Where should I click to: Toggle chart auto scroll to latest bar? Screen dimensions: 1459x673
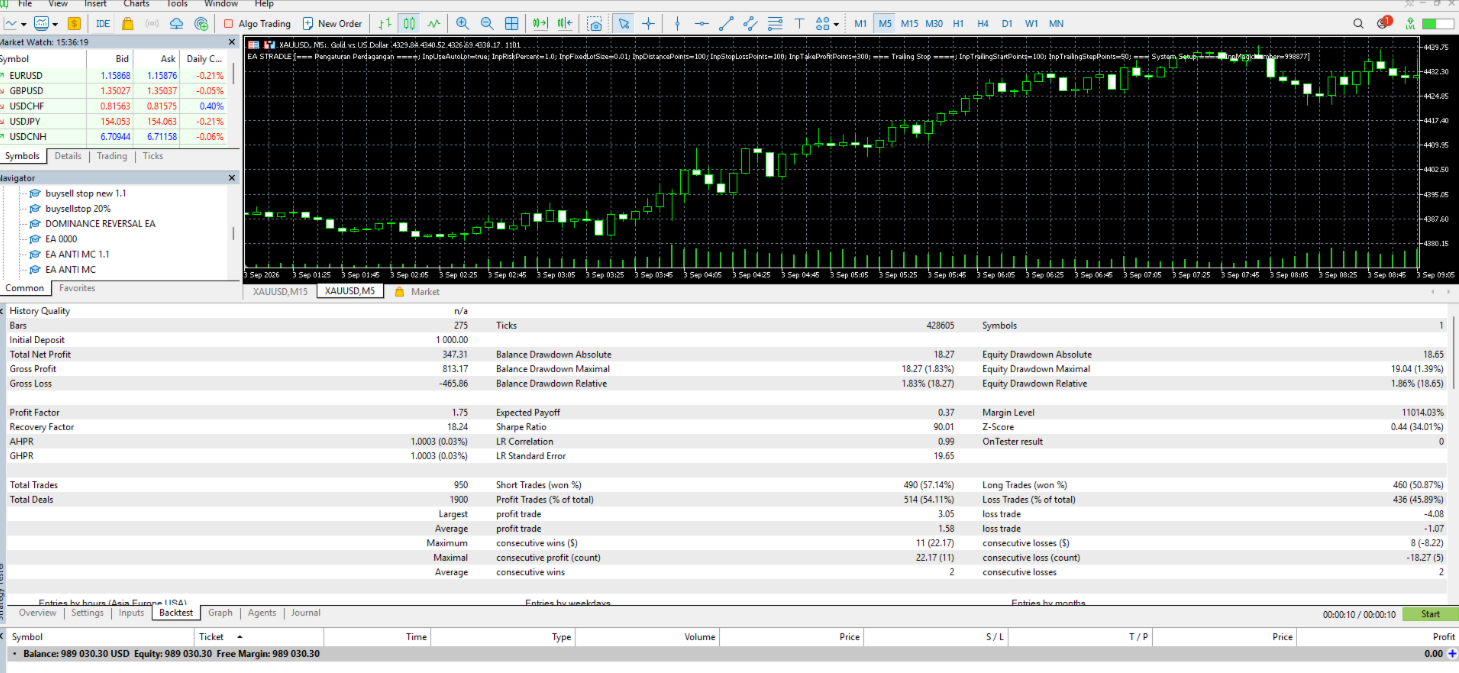(540, 23)
